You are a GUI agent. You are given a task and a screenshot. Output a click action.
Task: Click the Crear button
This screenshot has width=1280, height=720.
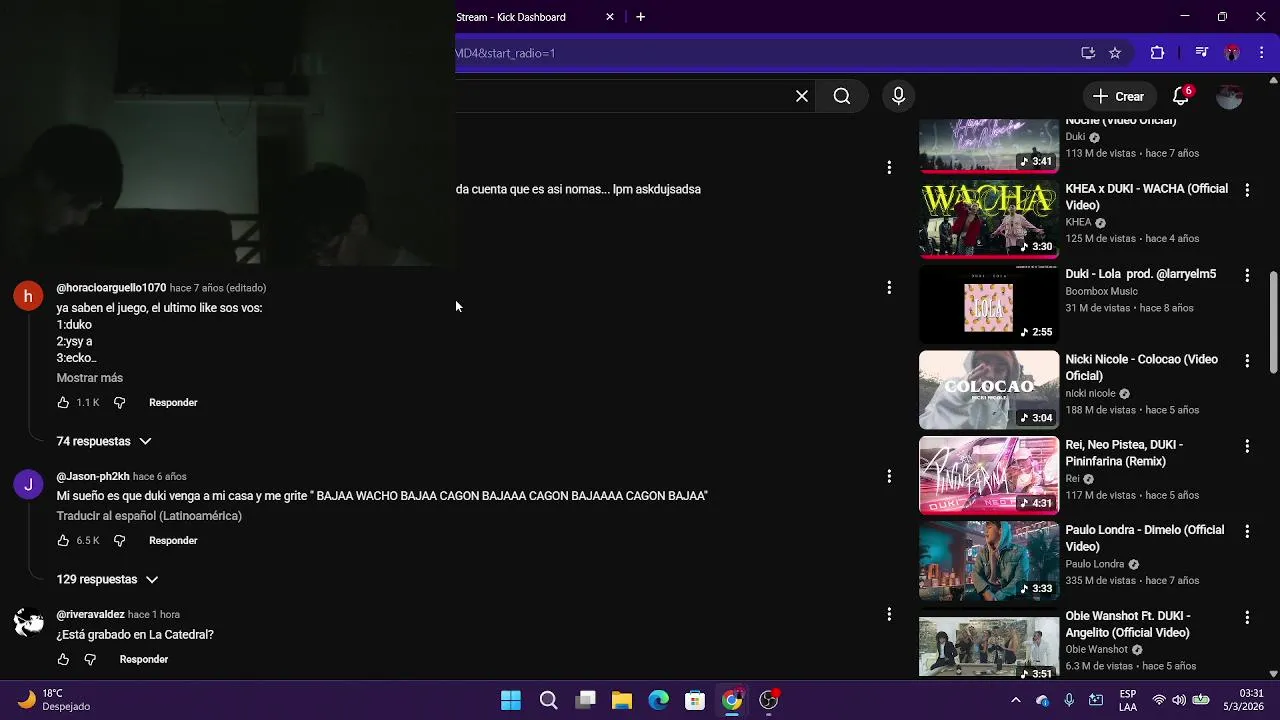coord(1118,96)
